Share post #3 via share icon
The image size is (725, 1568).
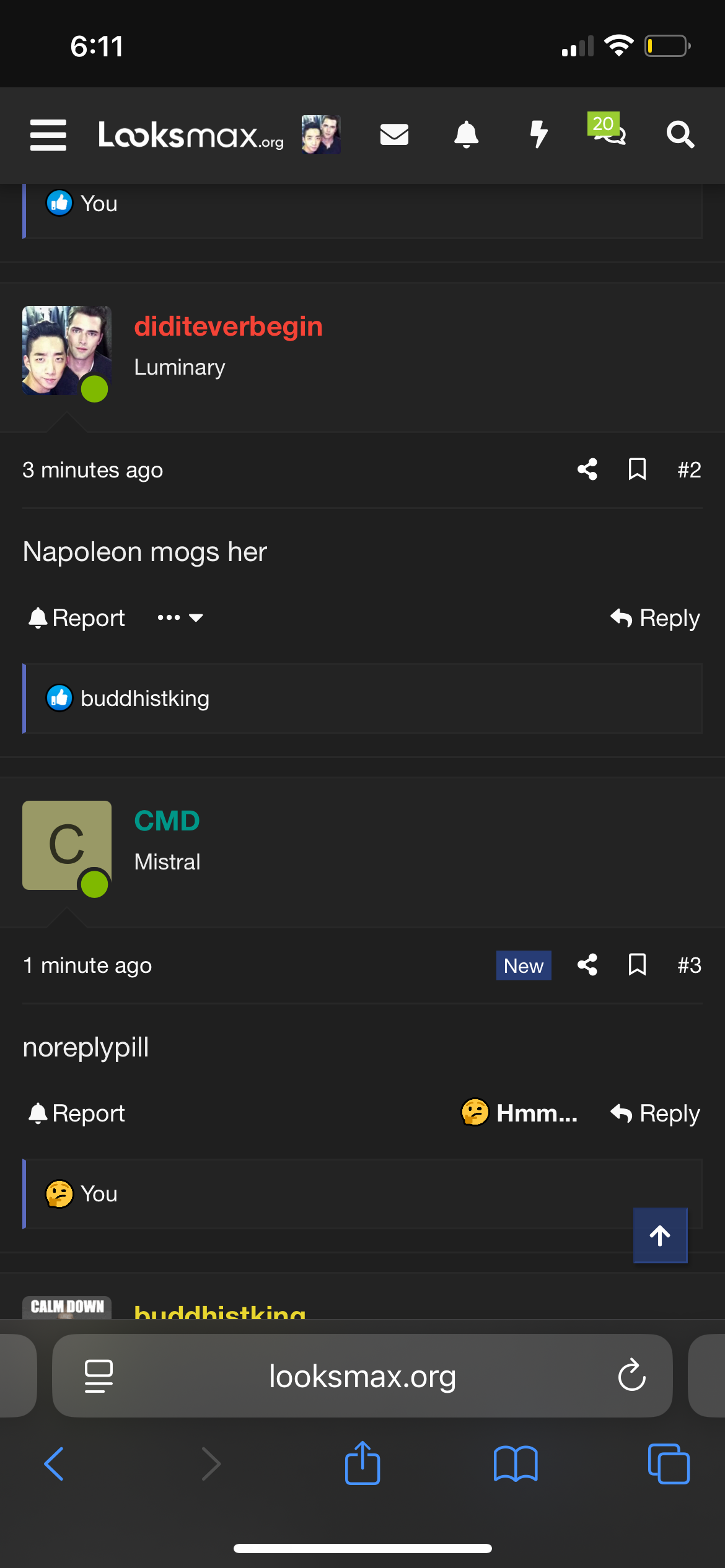click(x=587, y=965)
